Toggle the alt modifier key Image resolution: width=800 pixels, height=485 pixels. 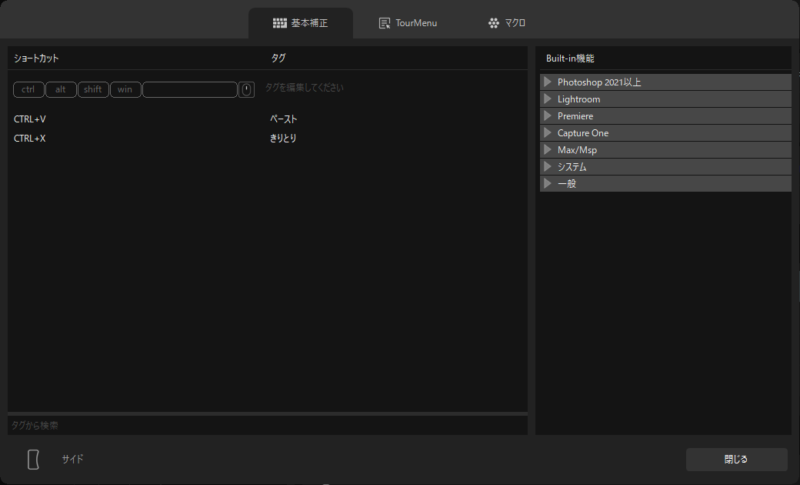(61, 89)
